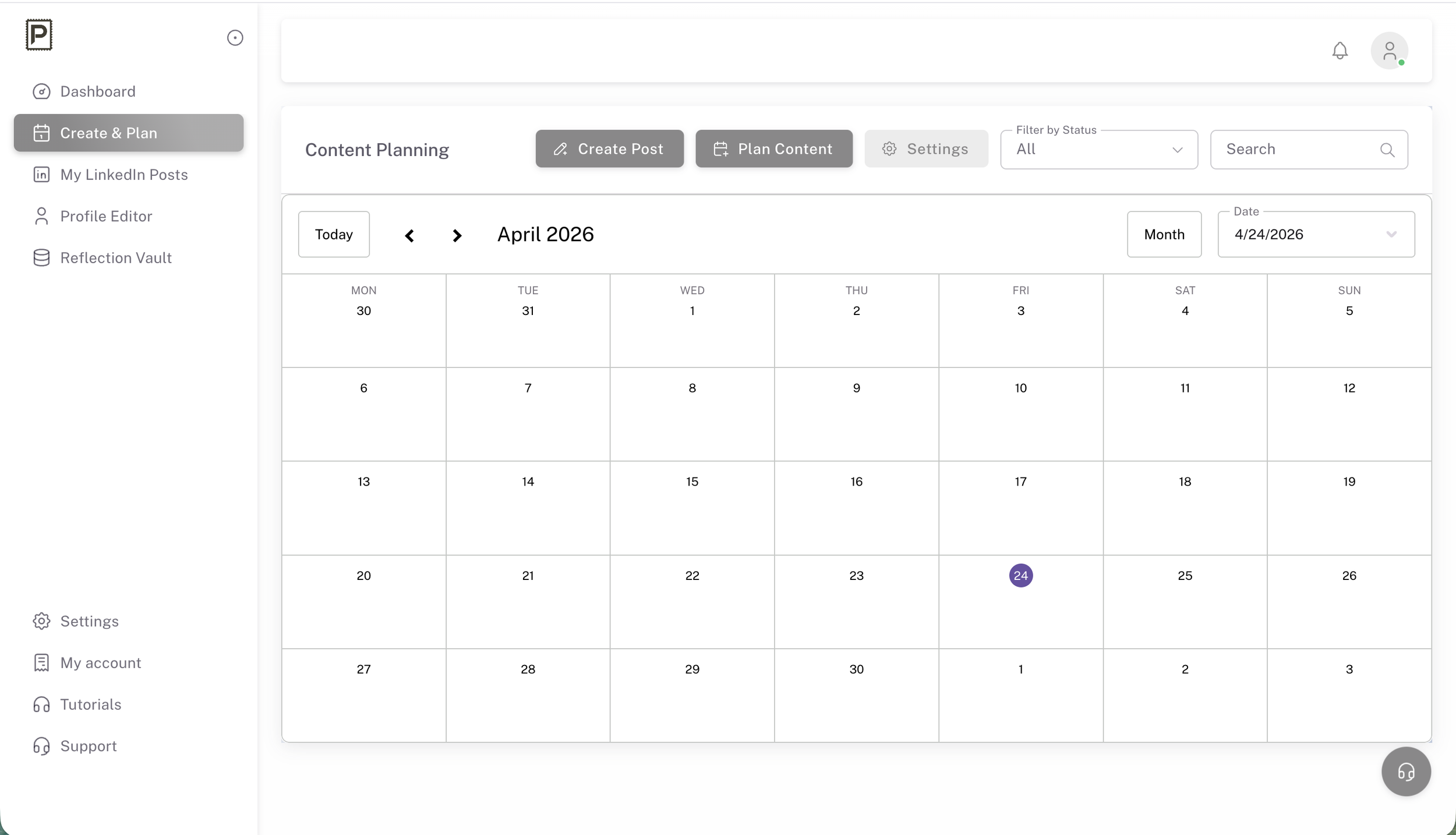
Task: Click the Create Post button
Action: point(609,149)
